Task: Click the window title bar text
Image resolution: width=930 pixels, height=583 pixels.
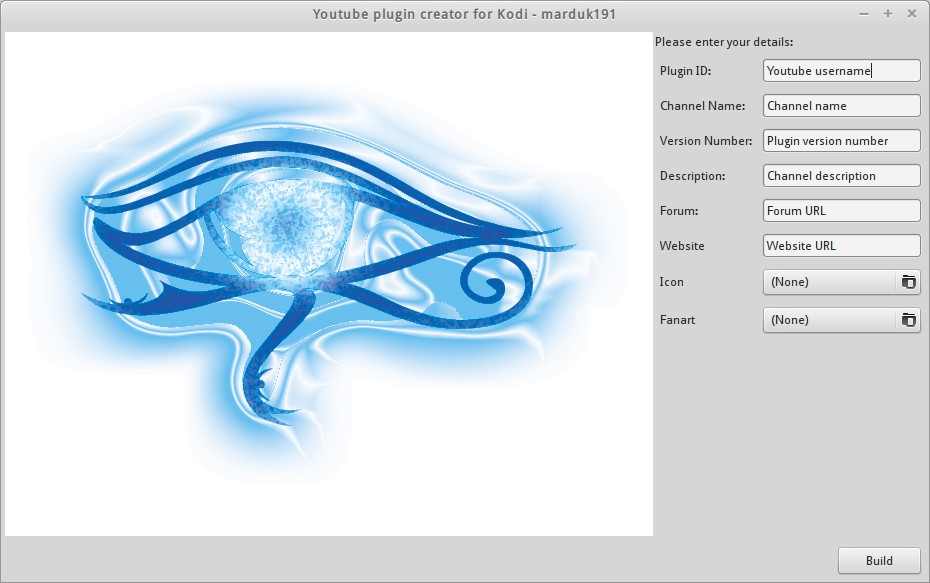Action: pos(464,14)
